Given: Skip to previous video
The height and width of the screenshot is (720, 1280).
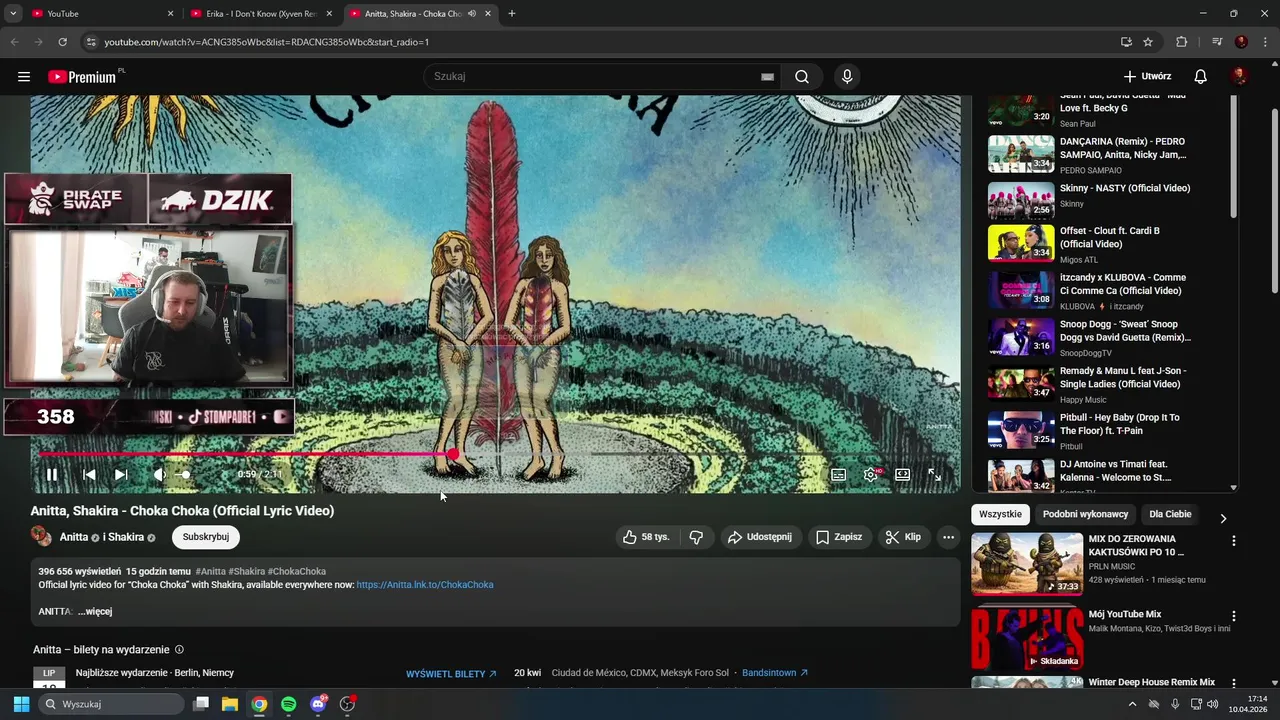Looking at the screenshot, I should click(89, 475).
